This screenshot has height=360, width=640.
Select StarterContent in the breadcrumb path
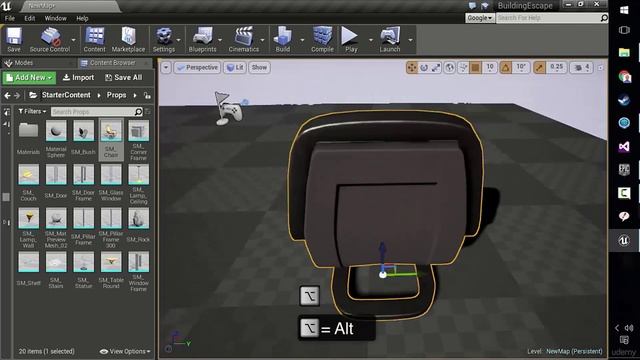[x=66, y=95]
